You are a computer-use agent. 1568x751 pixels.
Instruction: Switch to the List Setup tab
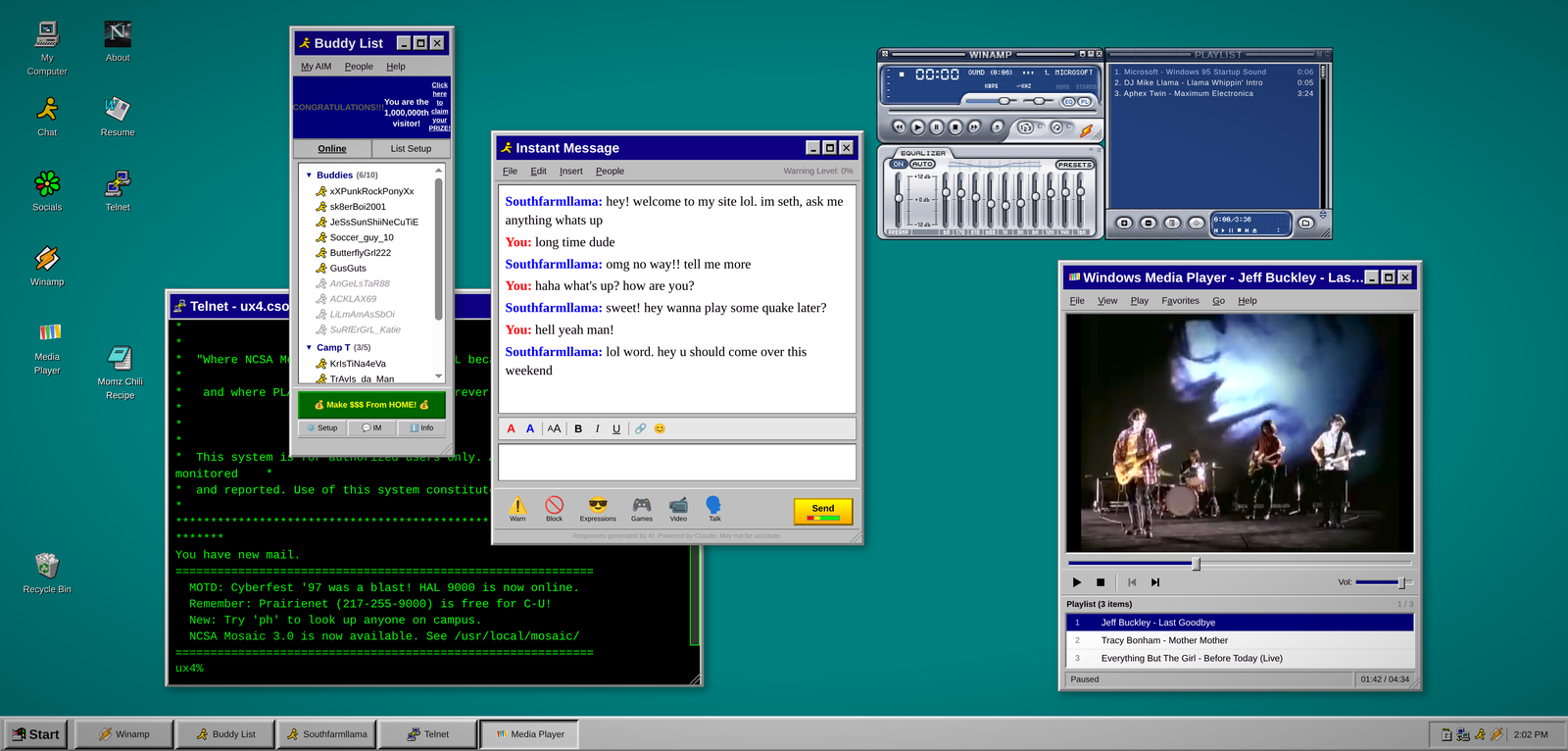pyautogui.click(x=411, y=148)
